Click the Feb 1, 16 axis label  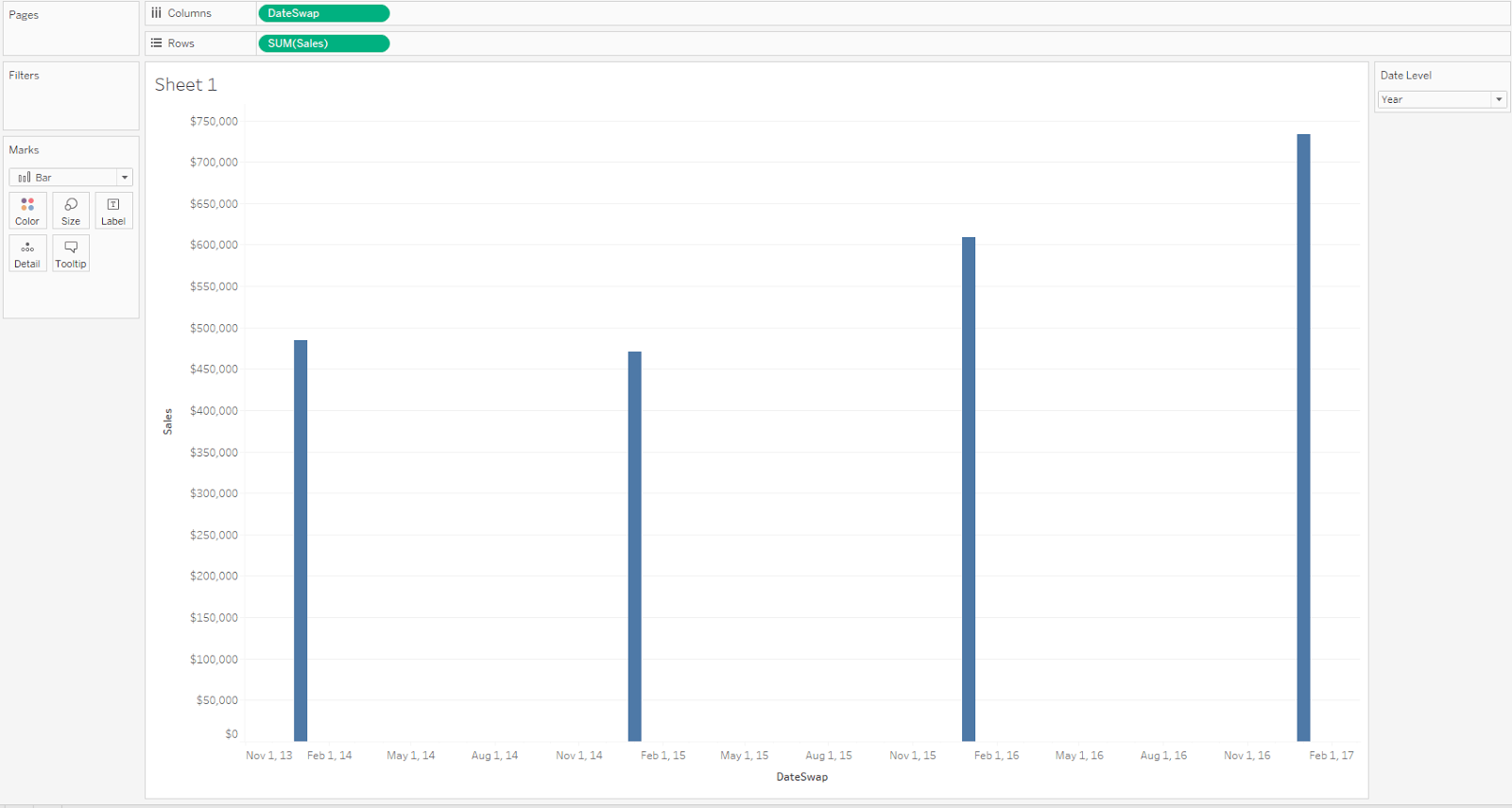tap(997, 755)
